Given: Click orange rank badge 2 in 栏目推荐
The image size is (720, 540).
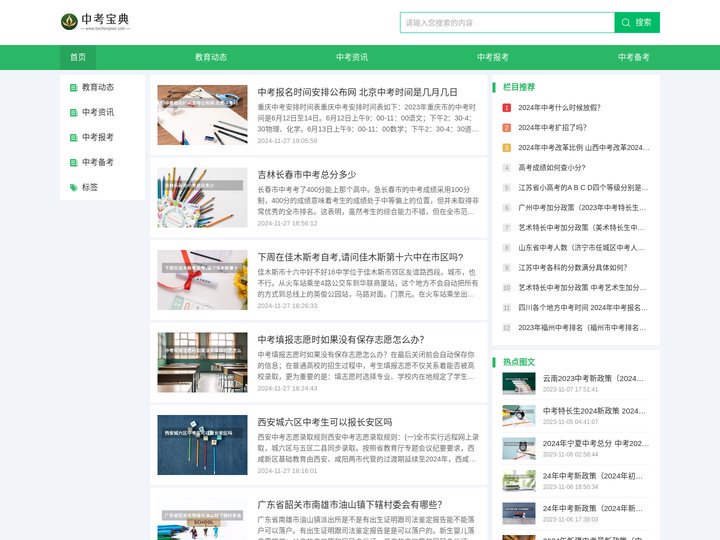Looking at the screenshot, I should tap(506, 128).
